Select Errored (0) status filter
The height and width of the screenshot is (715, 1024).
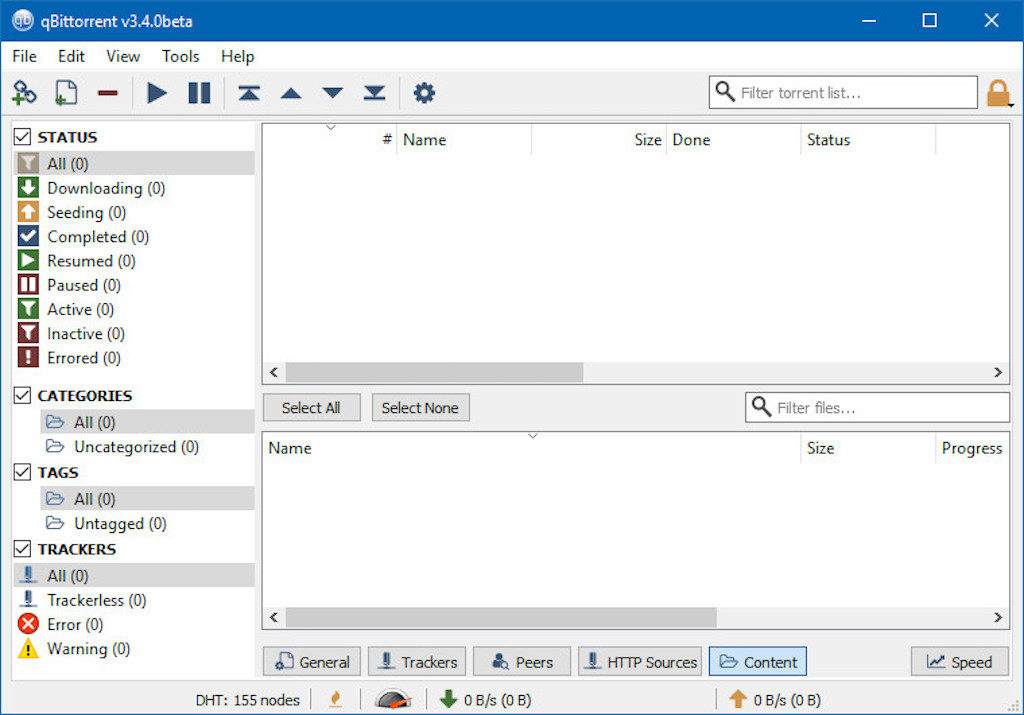coord(134,357)
